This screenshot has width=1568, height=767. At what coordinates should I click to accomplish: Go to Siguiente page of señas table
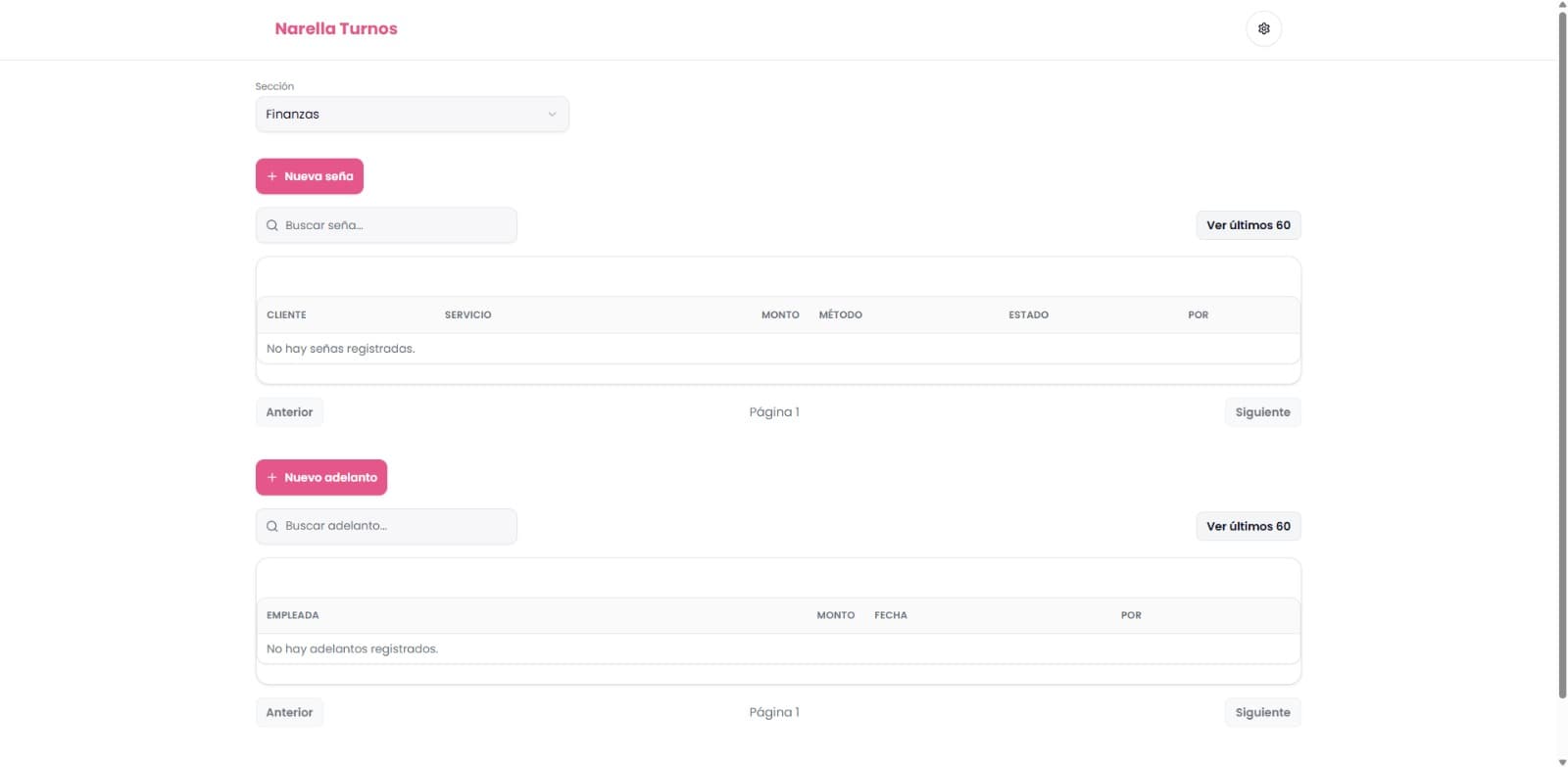coord(1262,412)
